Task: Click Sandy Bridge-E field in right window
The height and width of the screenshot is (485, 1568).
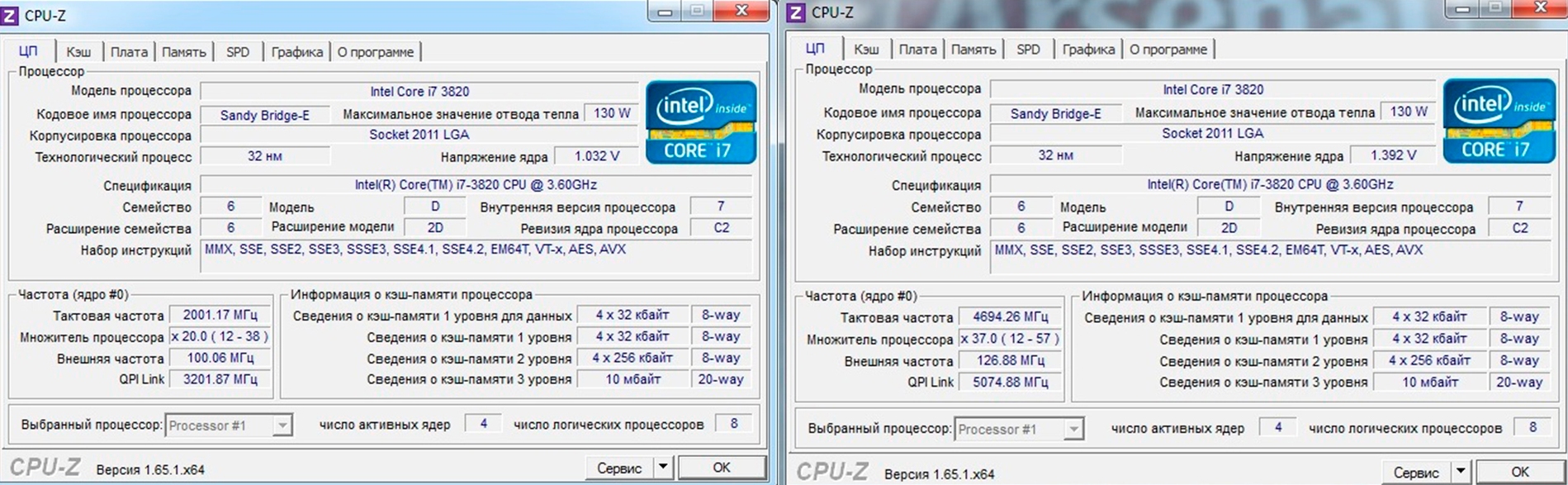Action: [x=1056, y=113]
